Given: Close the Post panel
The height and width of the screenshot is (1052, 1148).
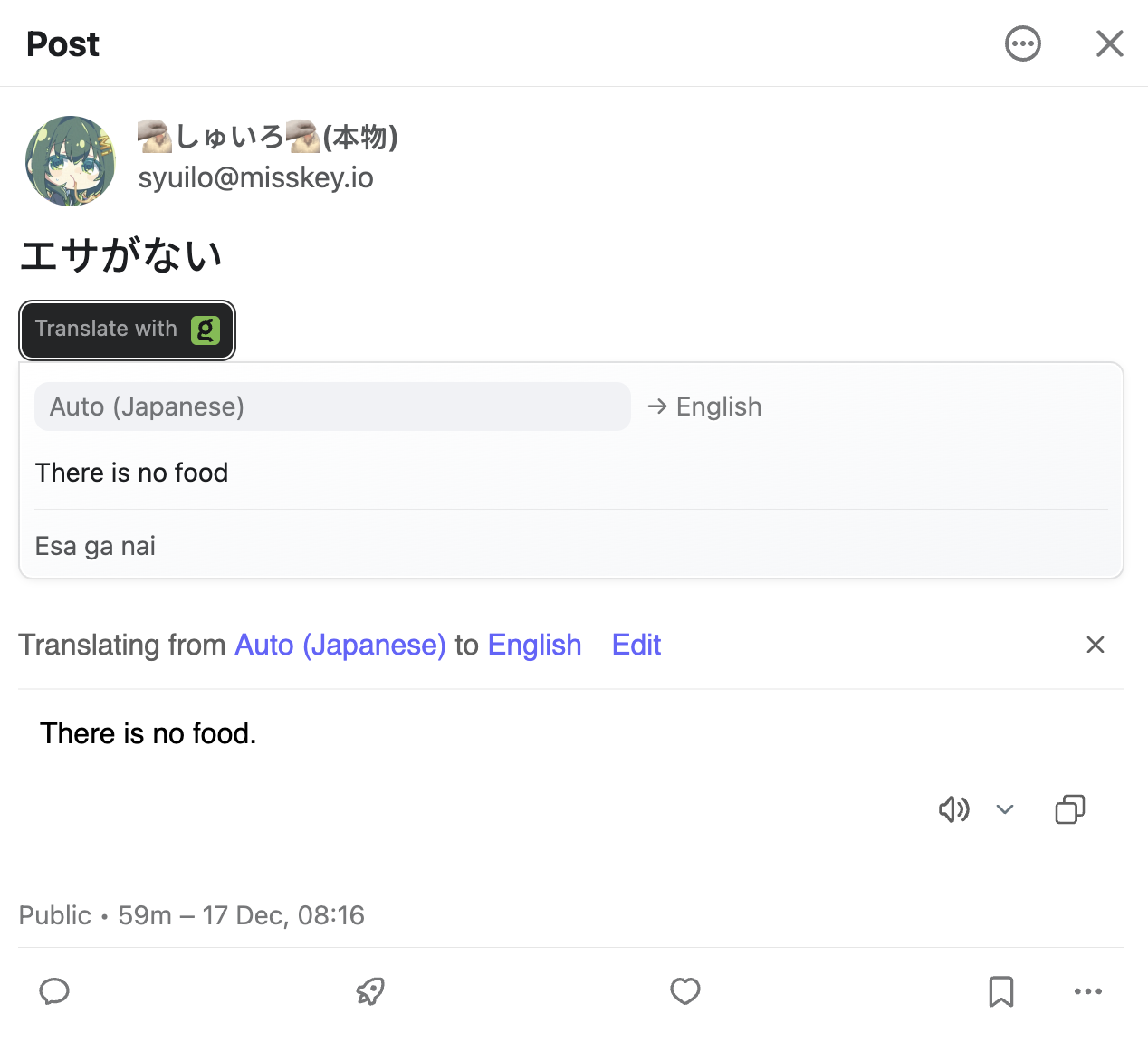Looking at the screenshot, I should [x=1109, y=43].
